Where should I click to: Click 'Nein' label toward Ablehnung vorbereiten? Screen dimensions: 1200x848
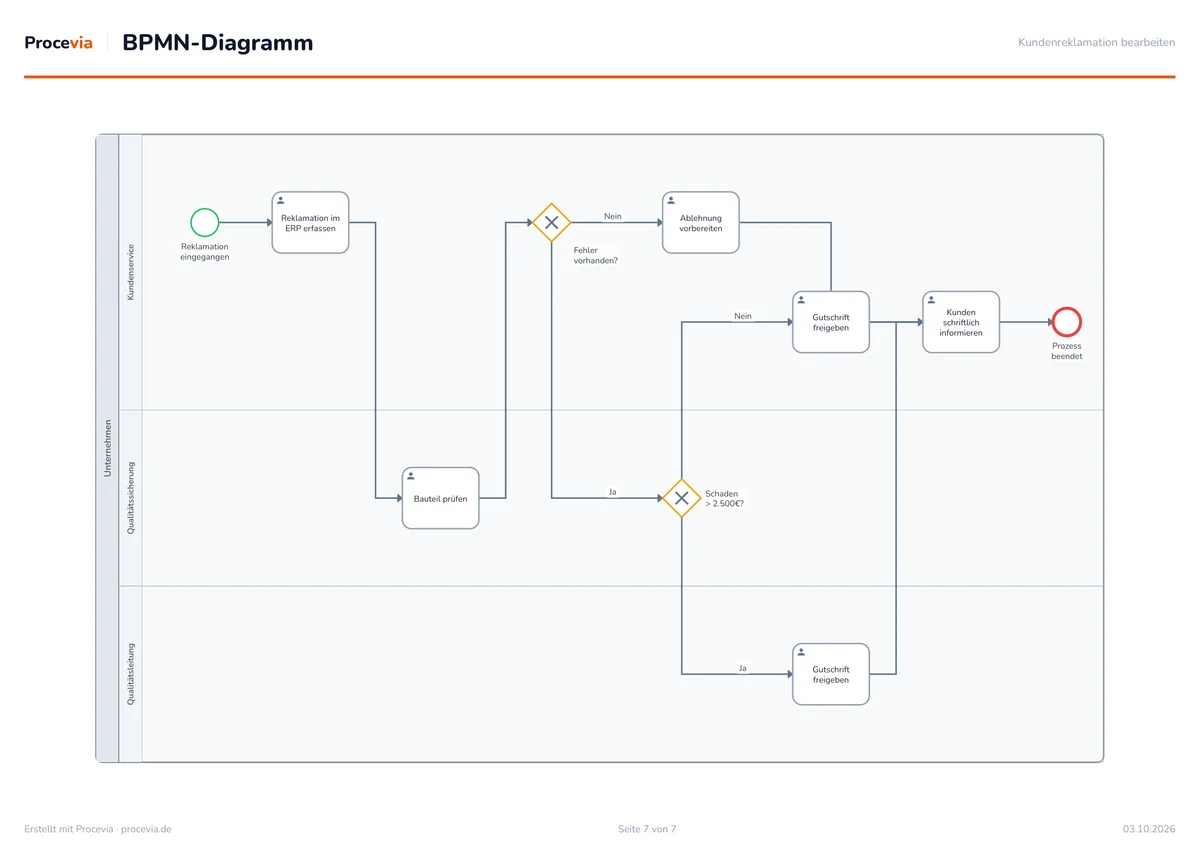[x=613, y=216]
